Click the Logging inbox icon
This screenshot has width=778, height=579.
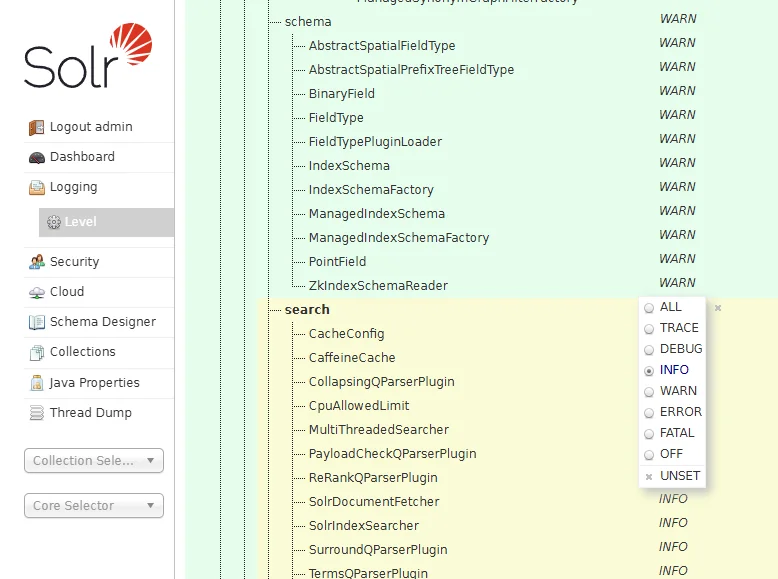point(37,188)
